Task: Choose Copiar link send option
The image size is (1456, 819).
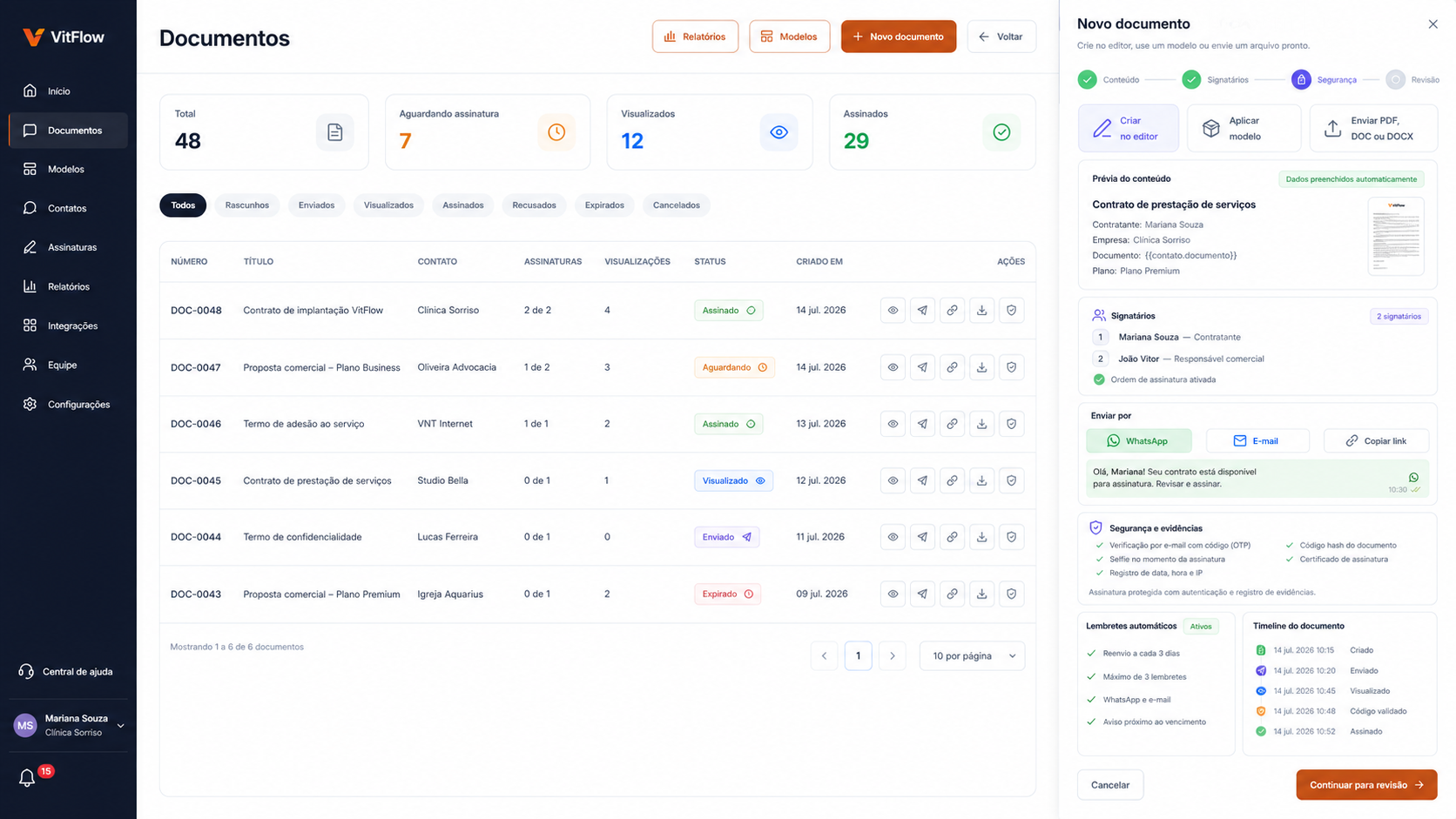Action: pos(1376,440)
